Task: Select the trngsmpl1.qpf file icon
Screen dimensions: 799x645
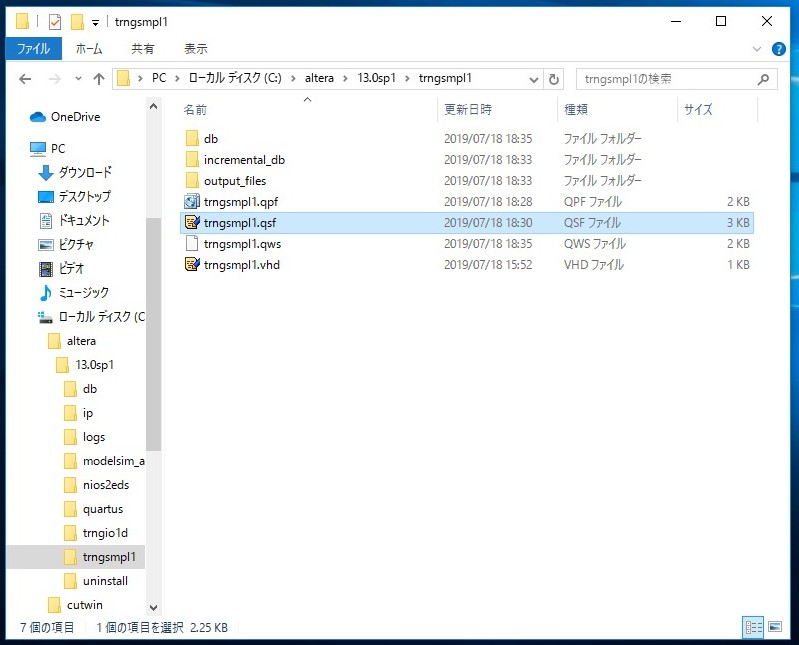Action: [192, 202]
